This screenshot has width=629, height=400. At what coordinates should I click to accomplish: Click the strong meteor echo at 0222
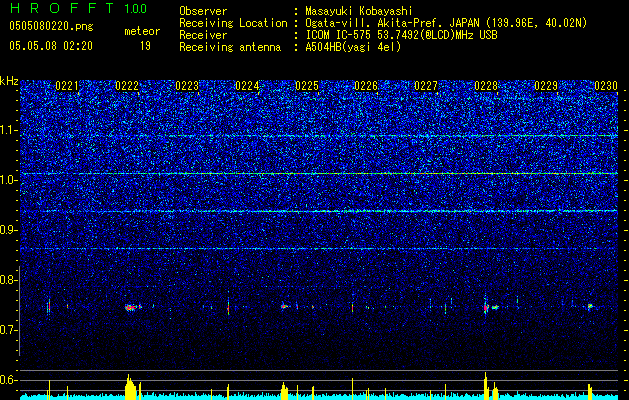[132, 308]
